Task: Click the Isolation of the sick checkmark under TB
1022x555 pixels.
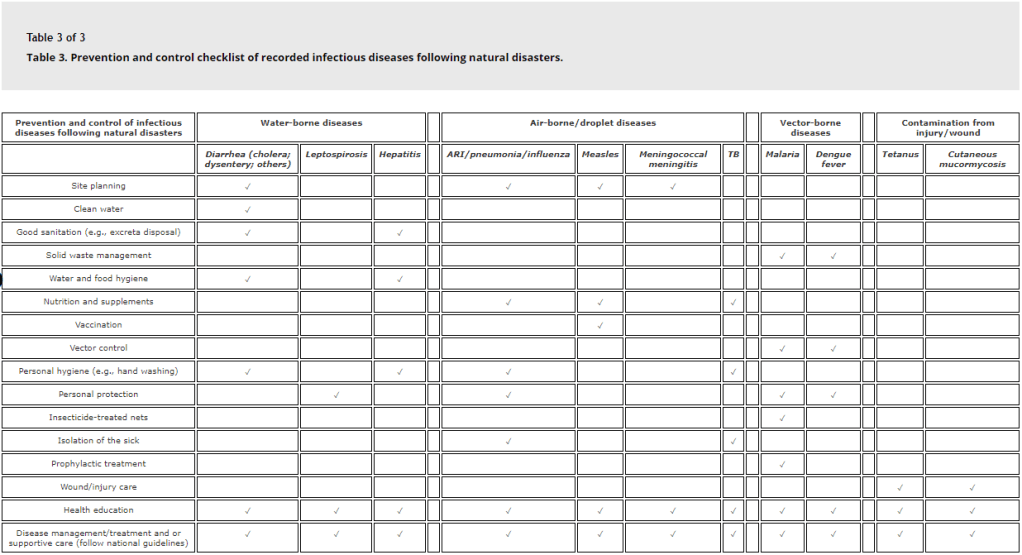Action: click(733, 441)
